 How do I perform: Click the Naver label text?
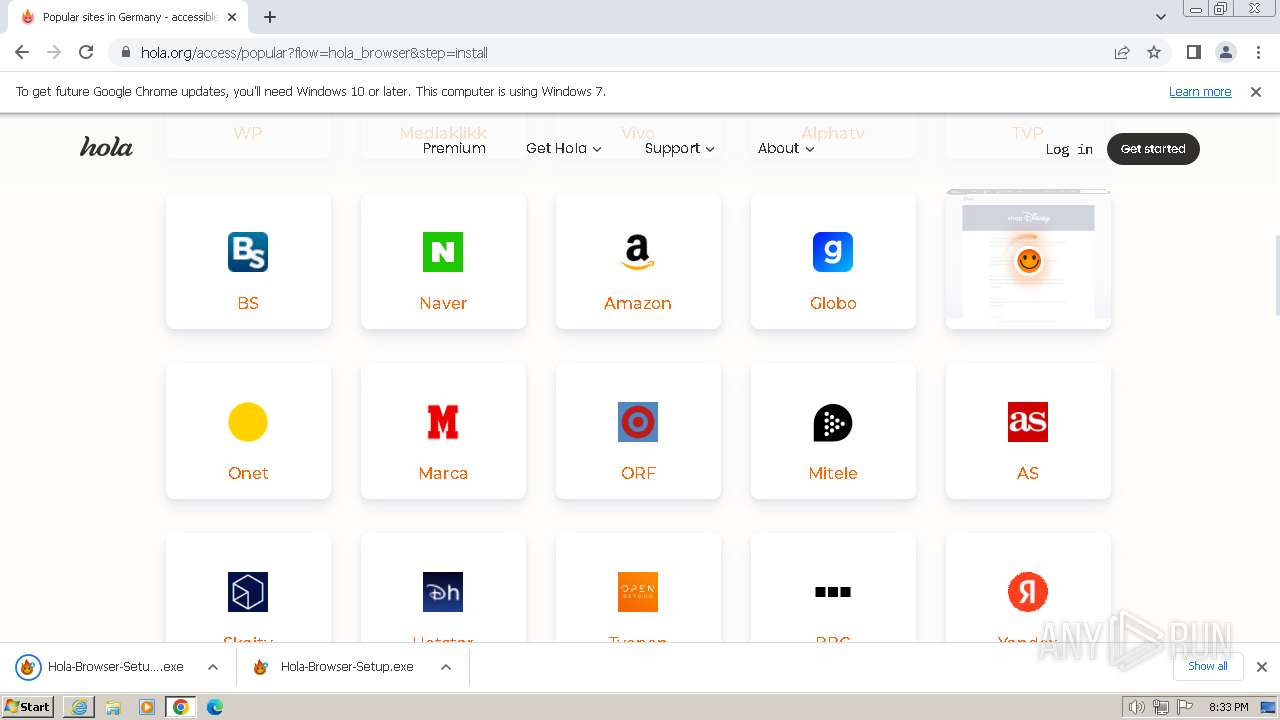pyautogui.click(x=443, y=303)
